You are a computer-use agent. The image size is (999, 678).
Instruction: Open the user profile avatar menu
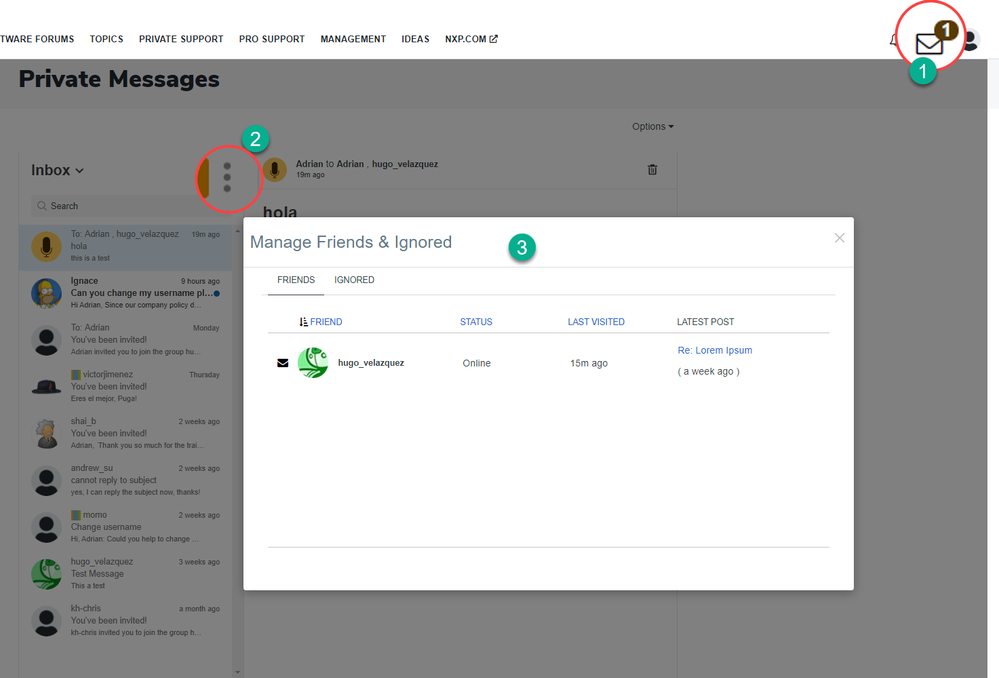[970, 40]
